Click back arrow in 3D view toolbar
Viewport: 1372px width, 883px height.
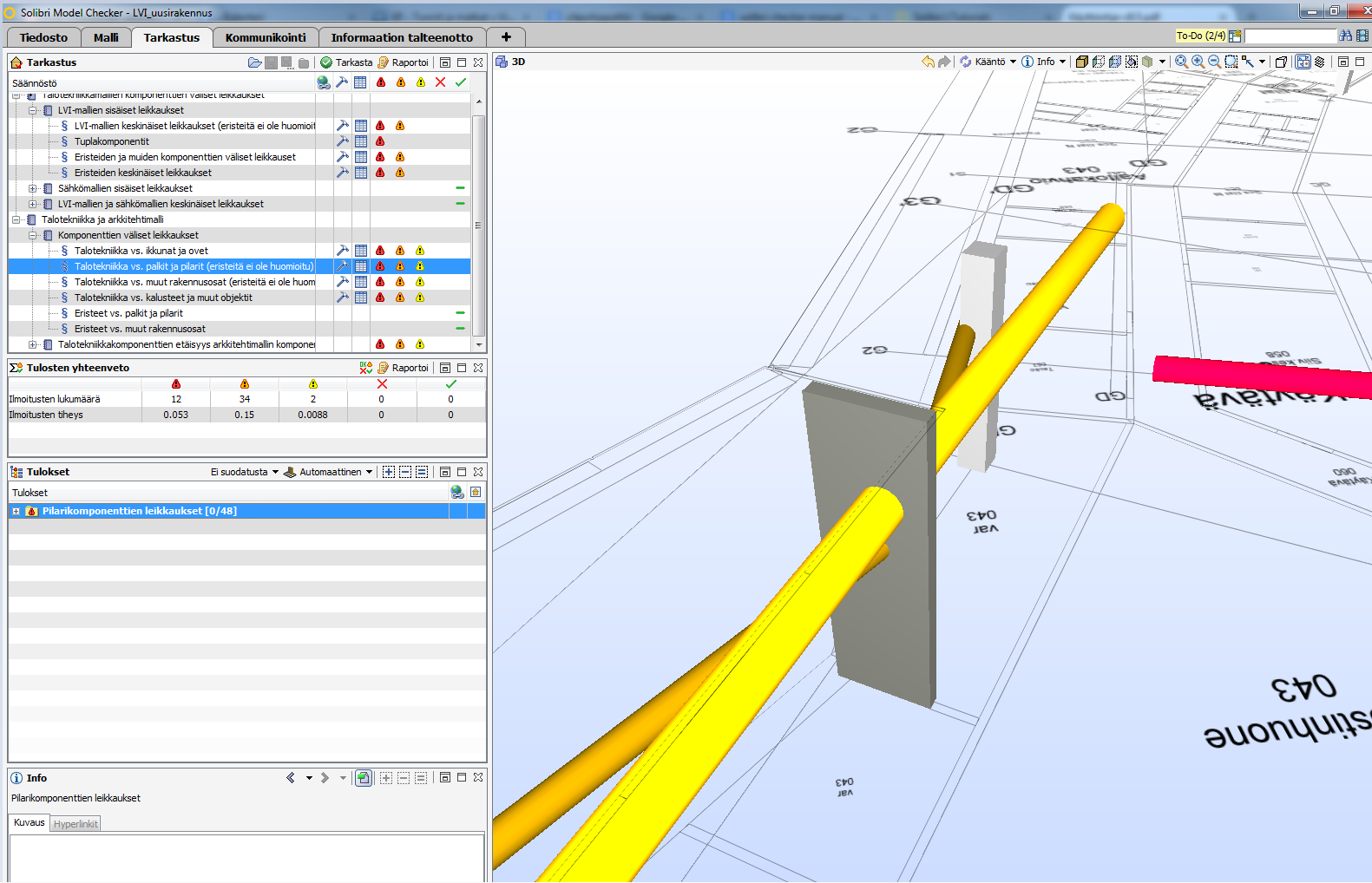click(928, 62)
